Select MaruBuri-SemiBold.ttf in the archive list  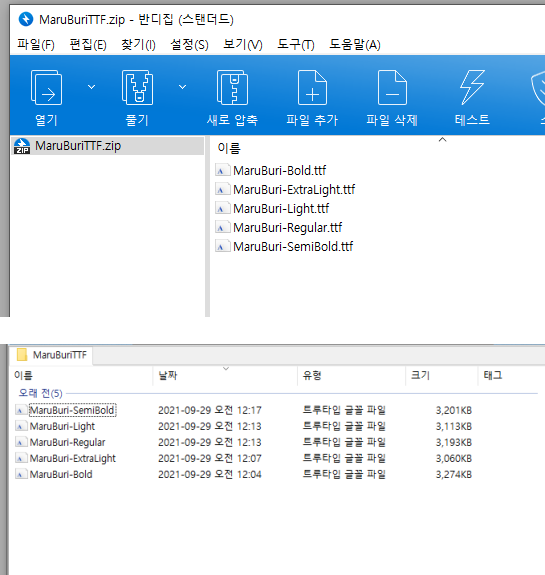pos(293,247)
